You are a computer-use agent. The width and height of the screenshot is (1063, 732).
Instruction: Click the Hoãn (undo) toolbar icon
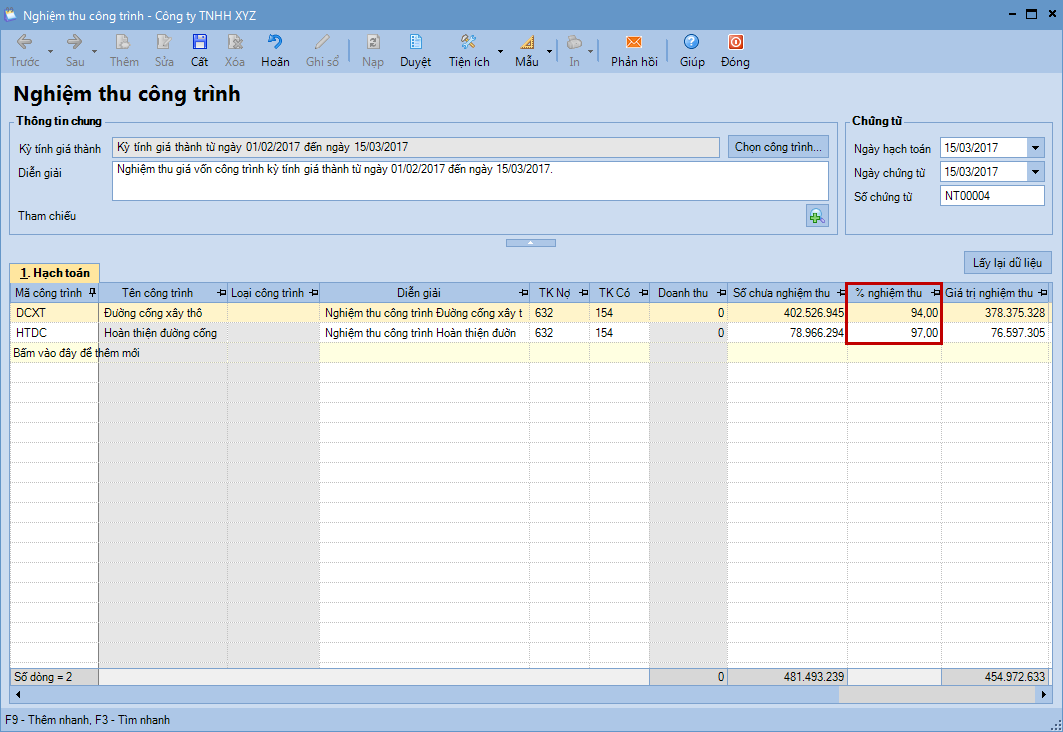point(275,50)
